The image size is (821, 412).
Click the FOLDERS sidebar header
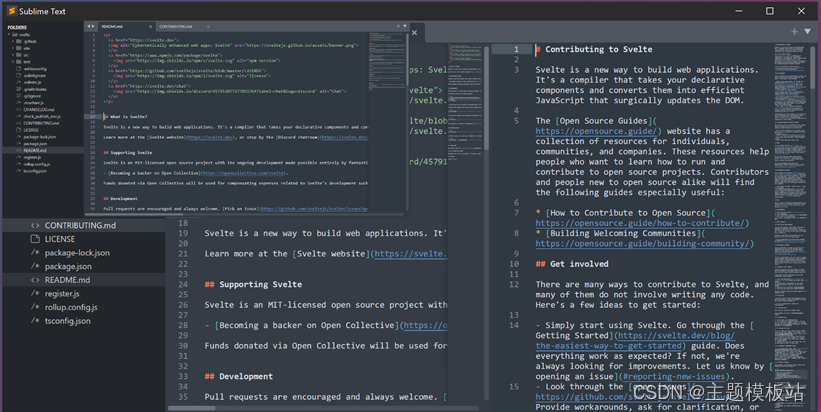click(17, 27)
